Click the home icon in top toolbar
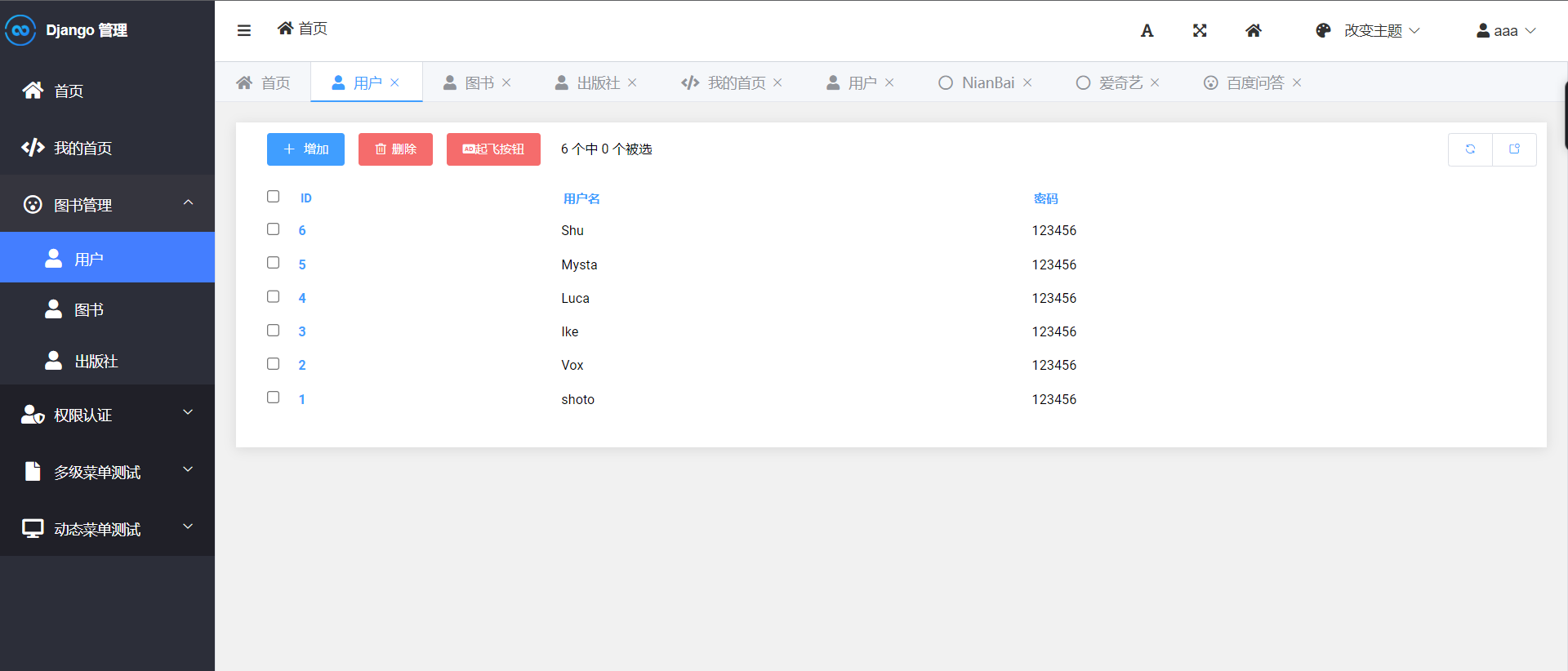 1254,30
